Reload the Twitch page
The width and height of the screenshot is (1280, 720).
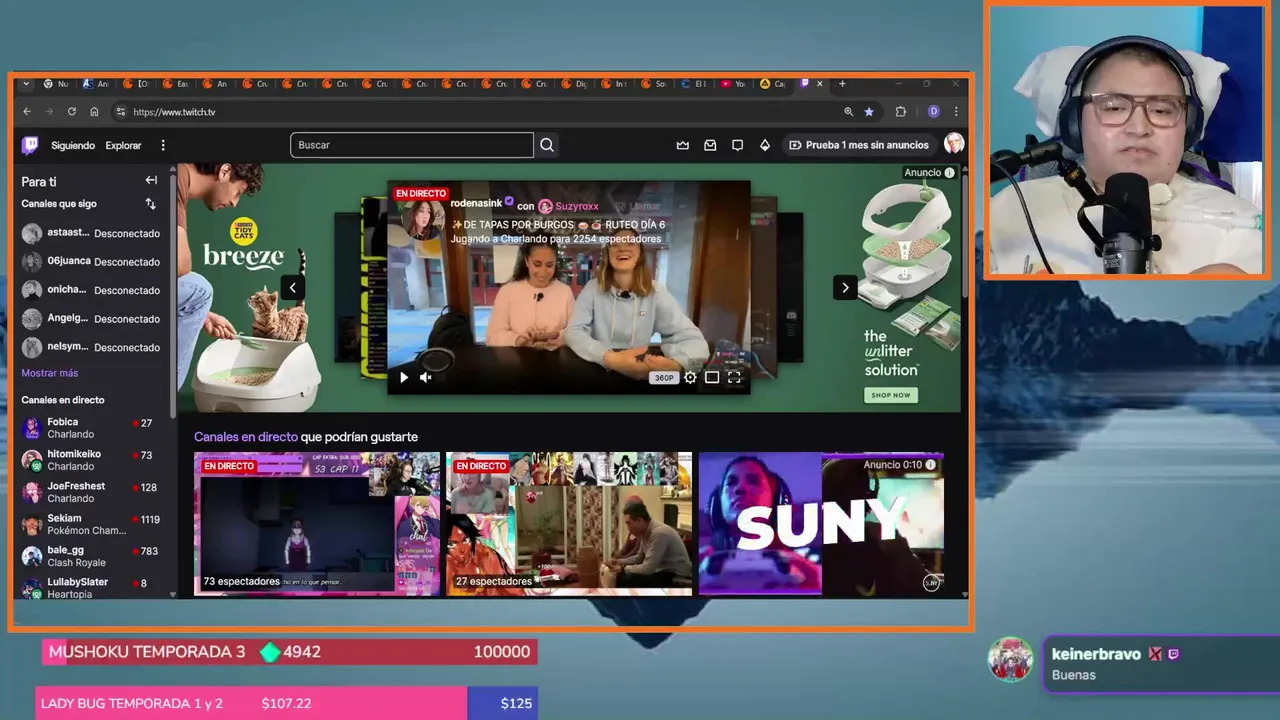point(72,112)
